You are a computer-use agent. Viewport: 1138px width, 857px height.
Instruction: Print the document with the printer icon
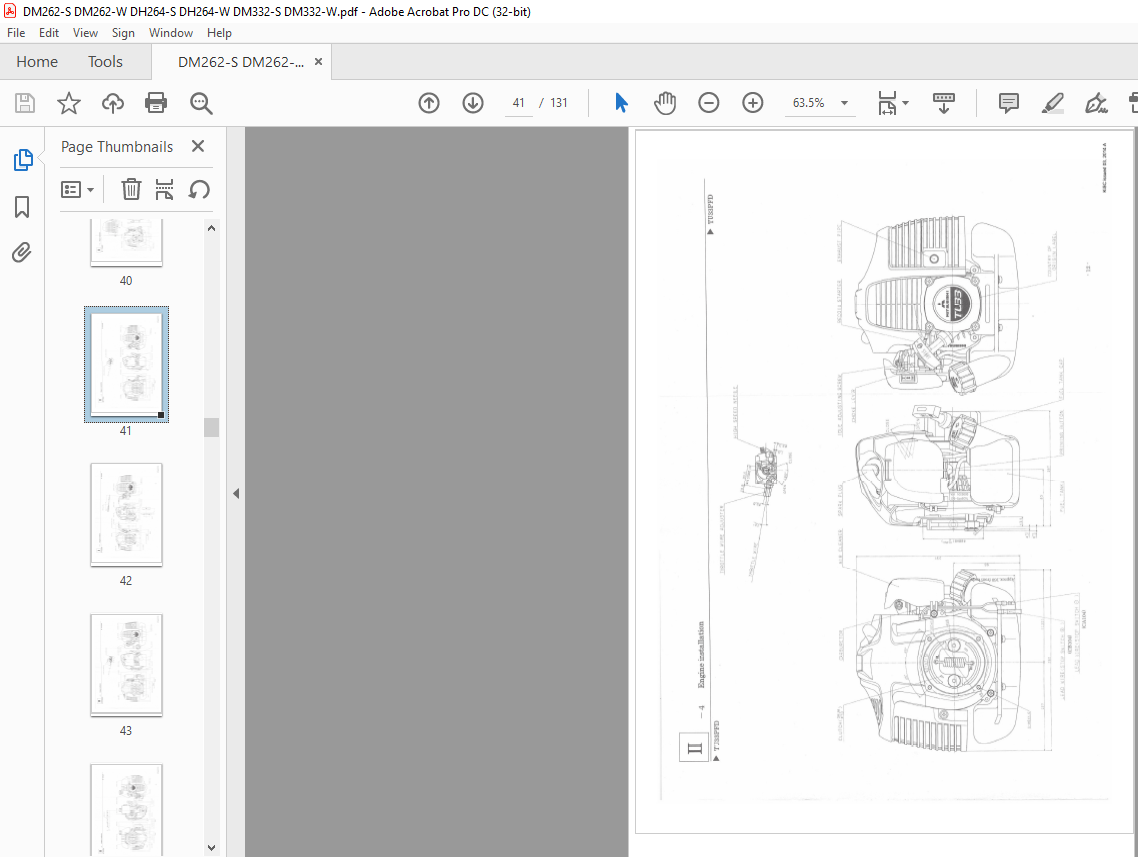click(156, 103)
